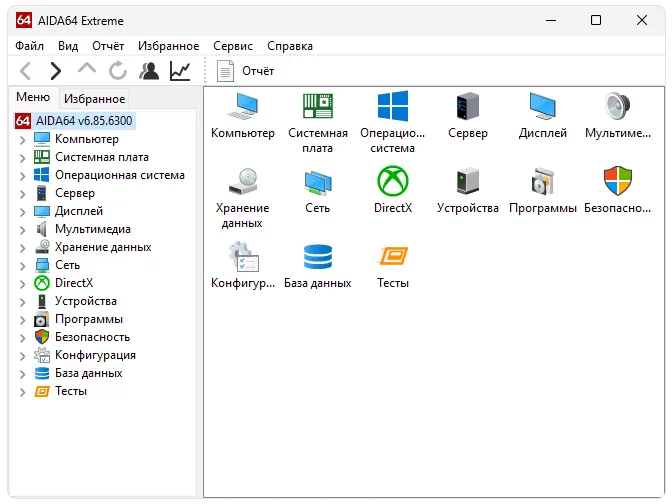This screenshot has height=504, width=672.
Task: Expand the DirectX tree chevron
Action: tap(22, 284)
